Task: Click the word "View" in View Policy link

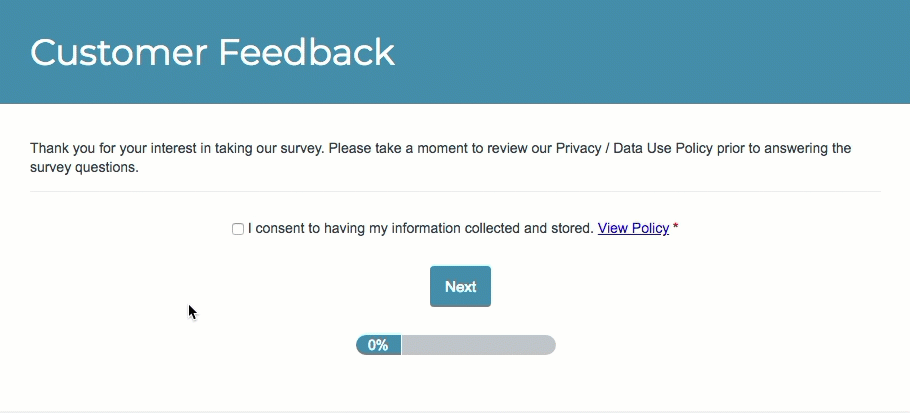Action: pyautogui.click(x=613, y=228)
